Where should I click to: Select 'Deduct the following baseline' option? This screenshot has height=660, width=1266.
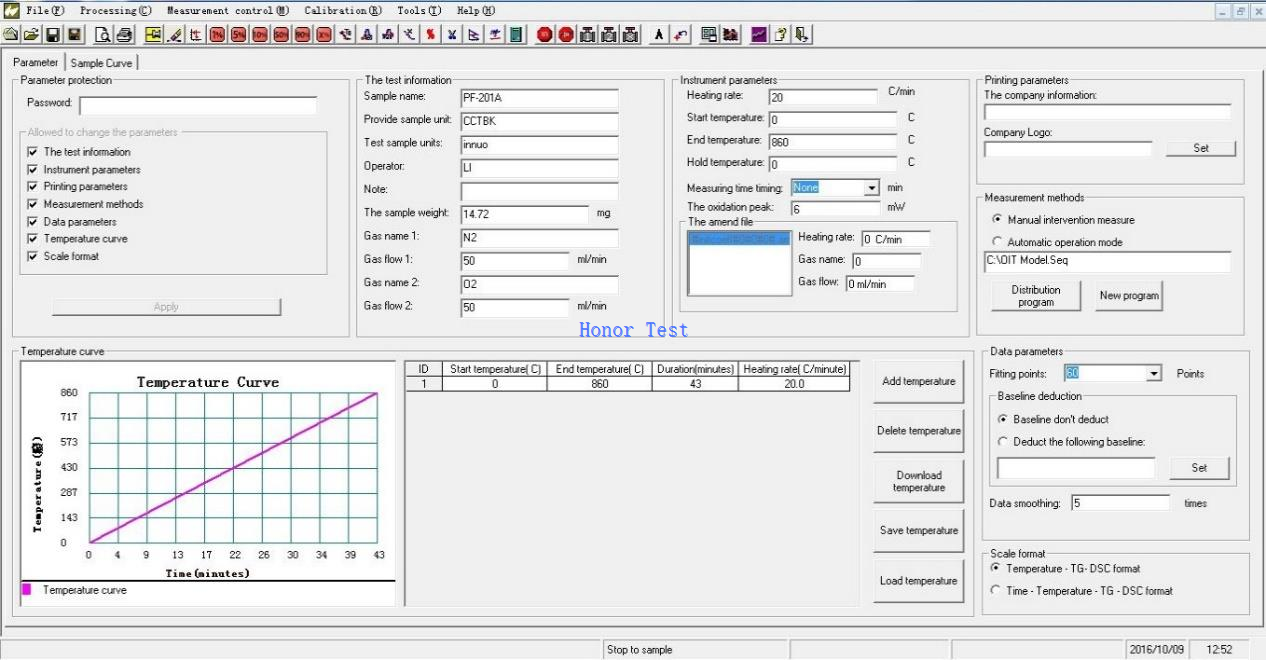point(1003,441)
